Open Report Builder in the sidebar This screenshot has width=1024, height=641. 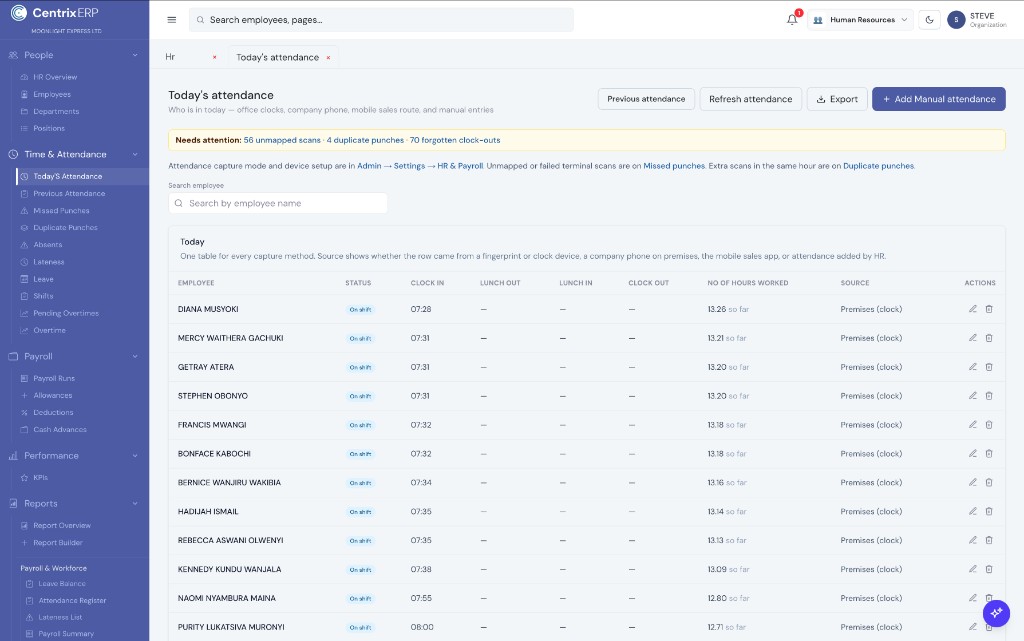click(58, 543)
